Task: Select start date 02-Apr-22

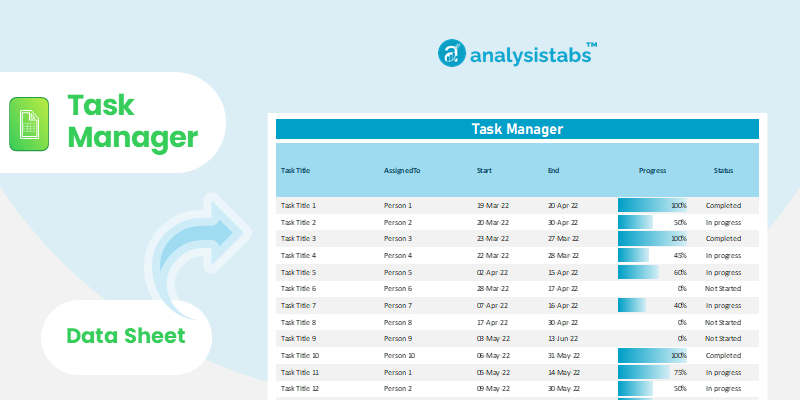Action: pyautogui.click(x=492, y=272)
